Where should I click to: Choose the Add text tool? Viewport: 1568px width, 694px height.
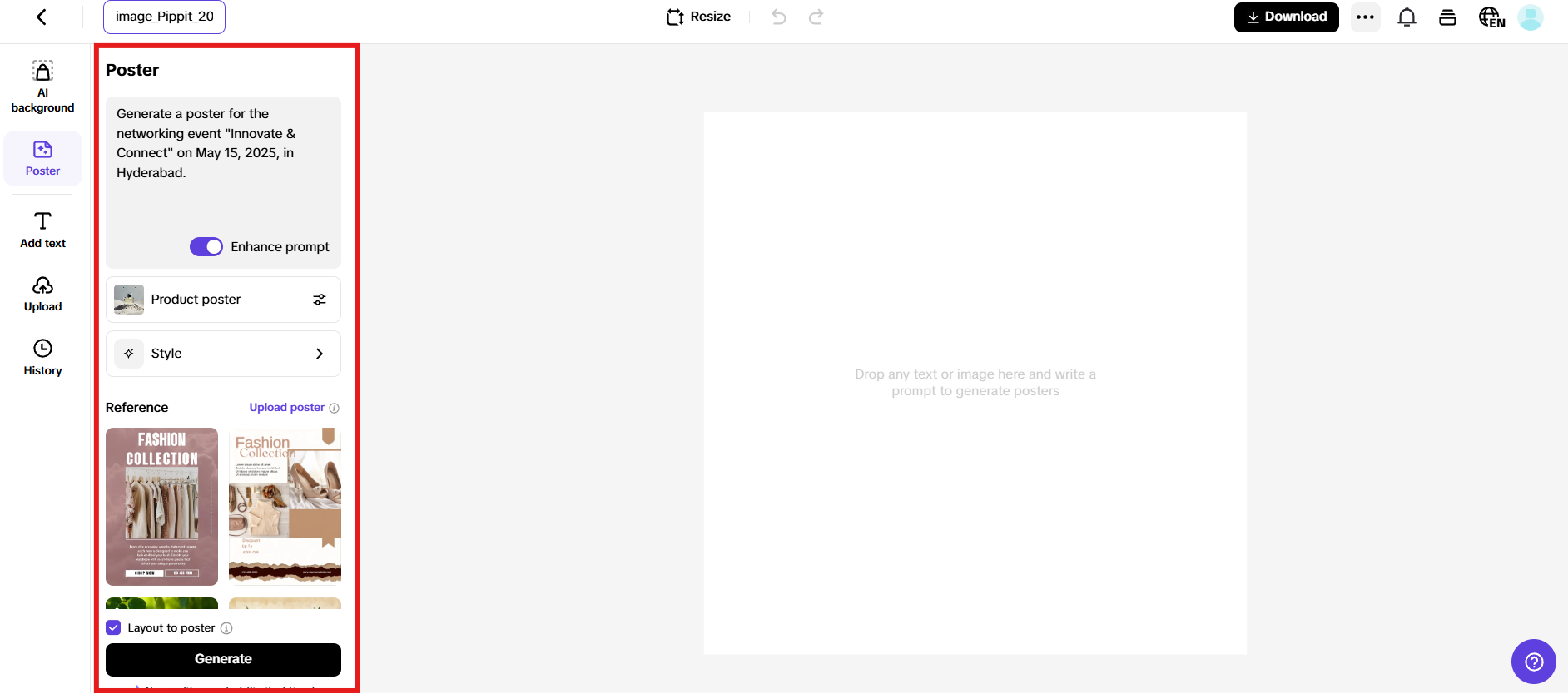point(42,230)
